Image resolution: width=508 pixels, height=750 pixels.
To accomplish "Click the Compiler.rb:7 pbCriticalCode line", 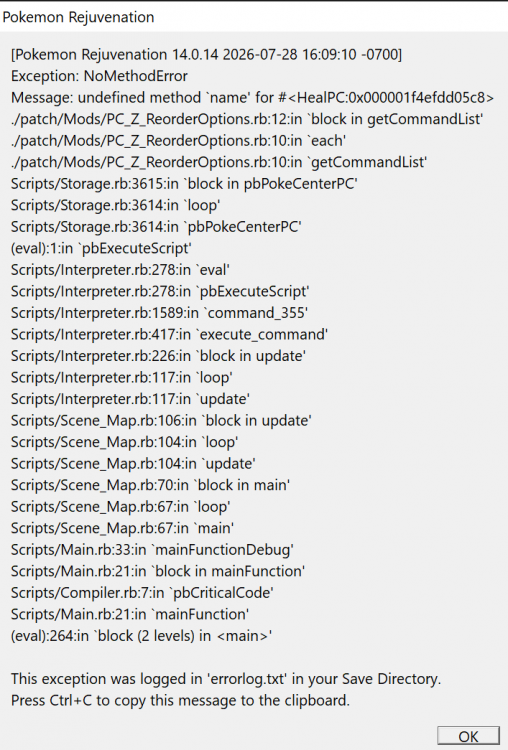I will tap(143, 593).
